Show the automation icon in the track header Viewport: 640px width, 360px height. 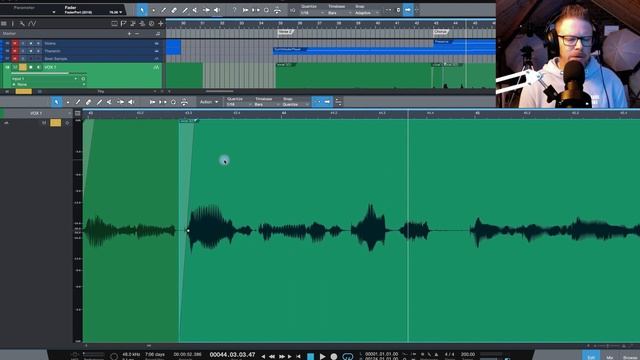[x=32, y=24]
